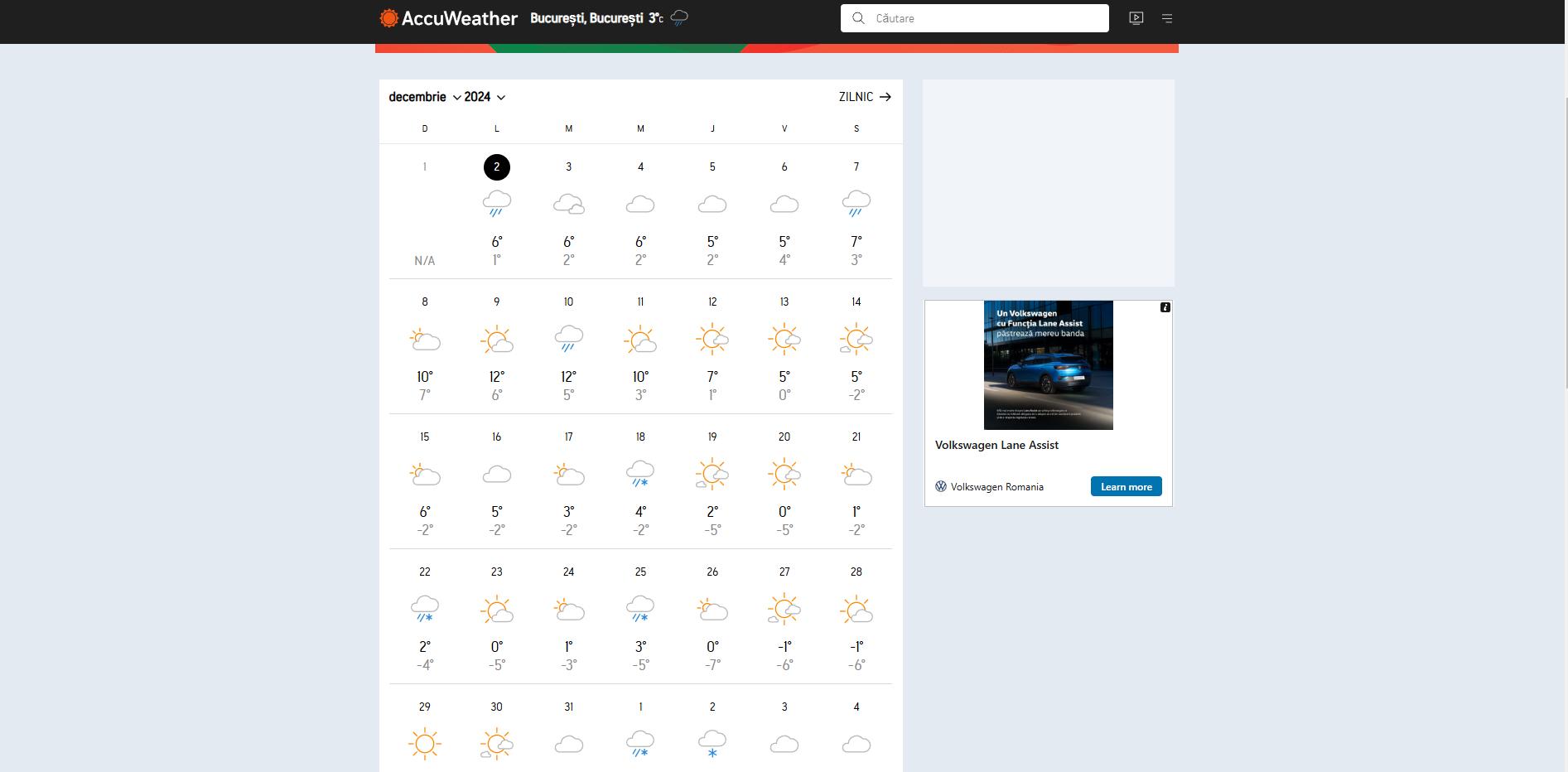Click Learn more on Volkswagen ad
This screenshot has height=772, width=1568.
pos(1126,486)
